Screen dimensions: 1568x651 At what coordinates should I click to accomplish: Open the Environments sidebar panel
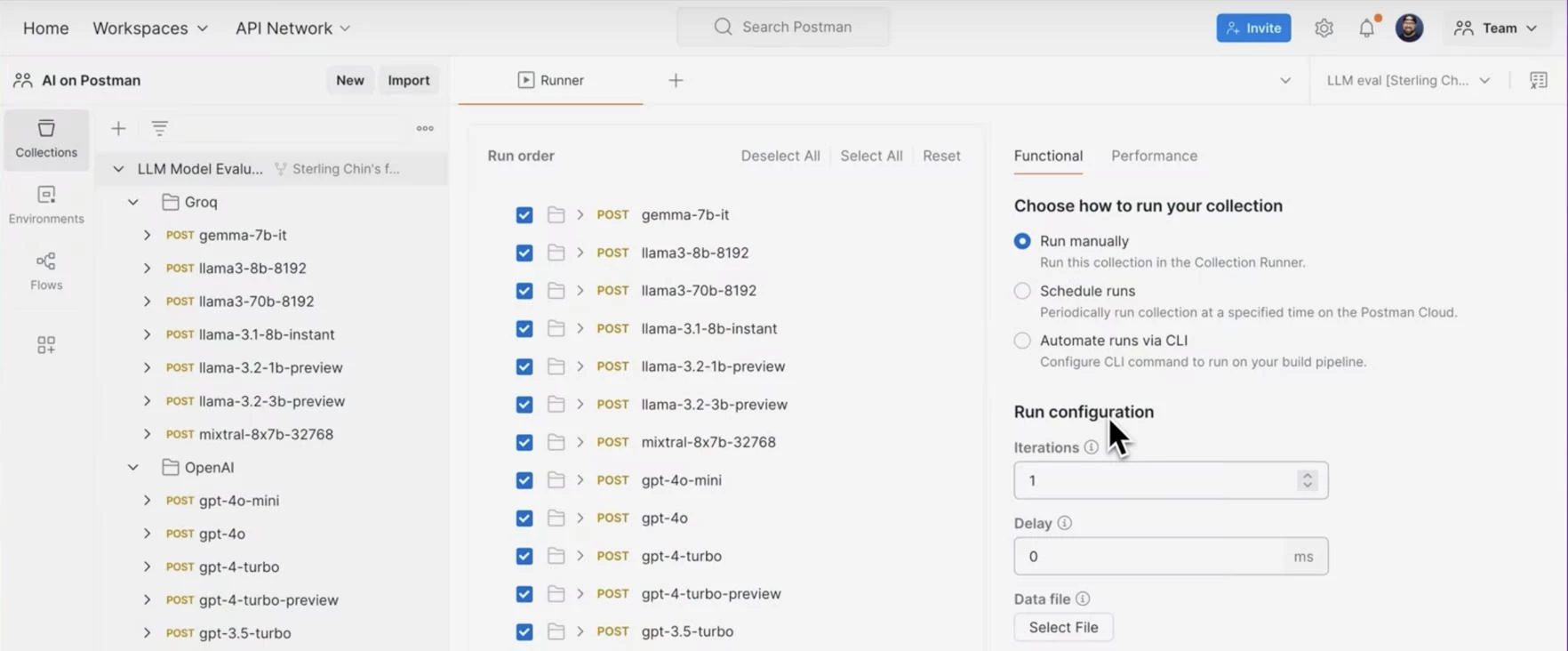click(x=46, y=205)
